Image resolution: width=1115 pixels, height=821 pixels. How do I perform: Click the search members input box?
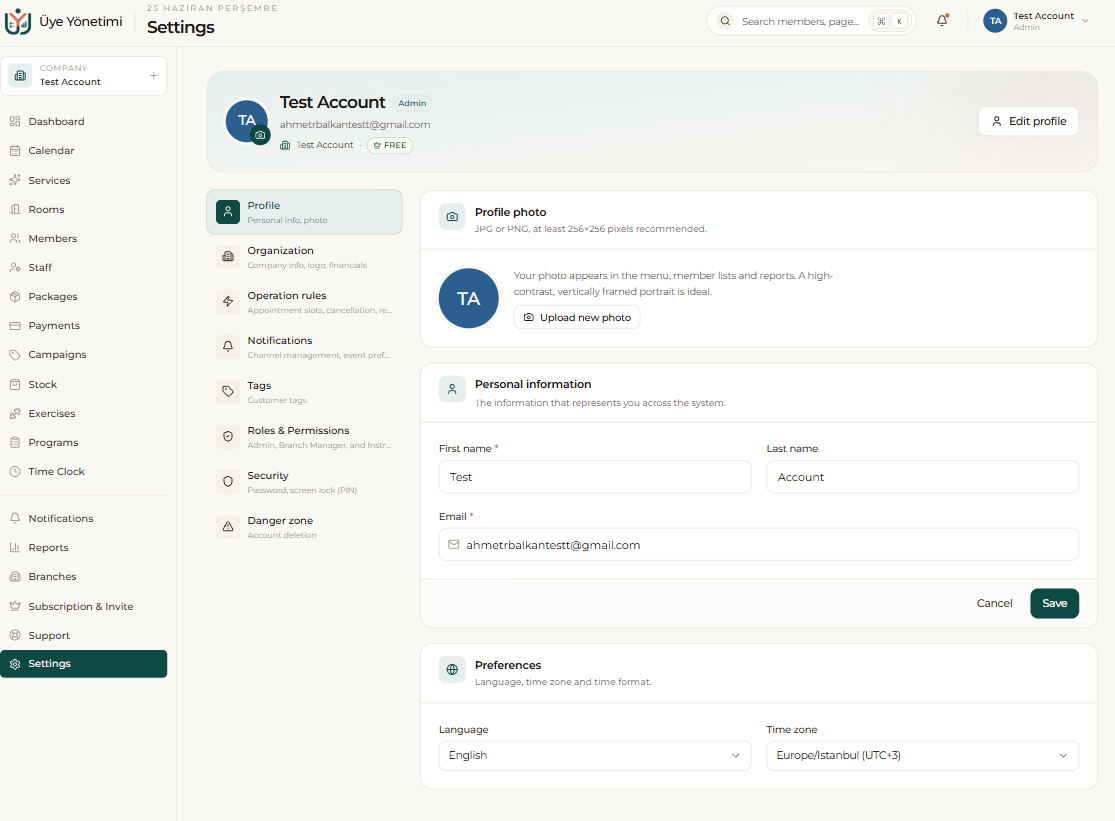811,21
